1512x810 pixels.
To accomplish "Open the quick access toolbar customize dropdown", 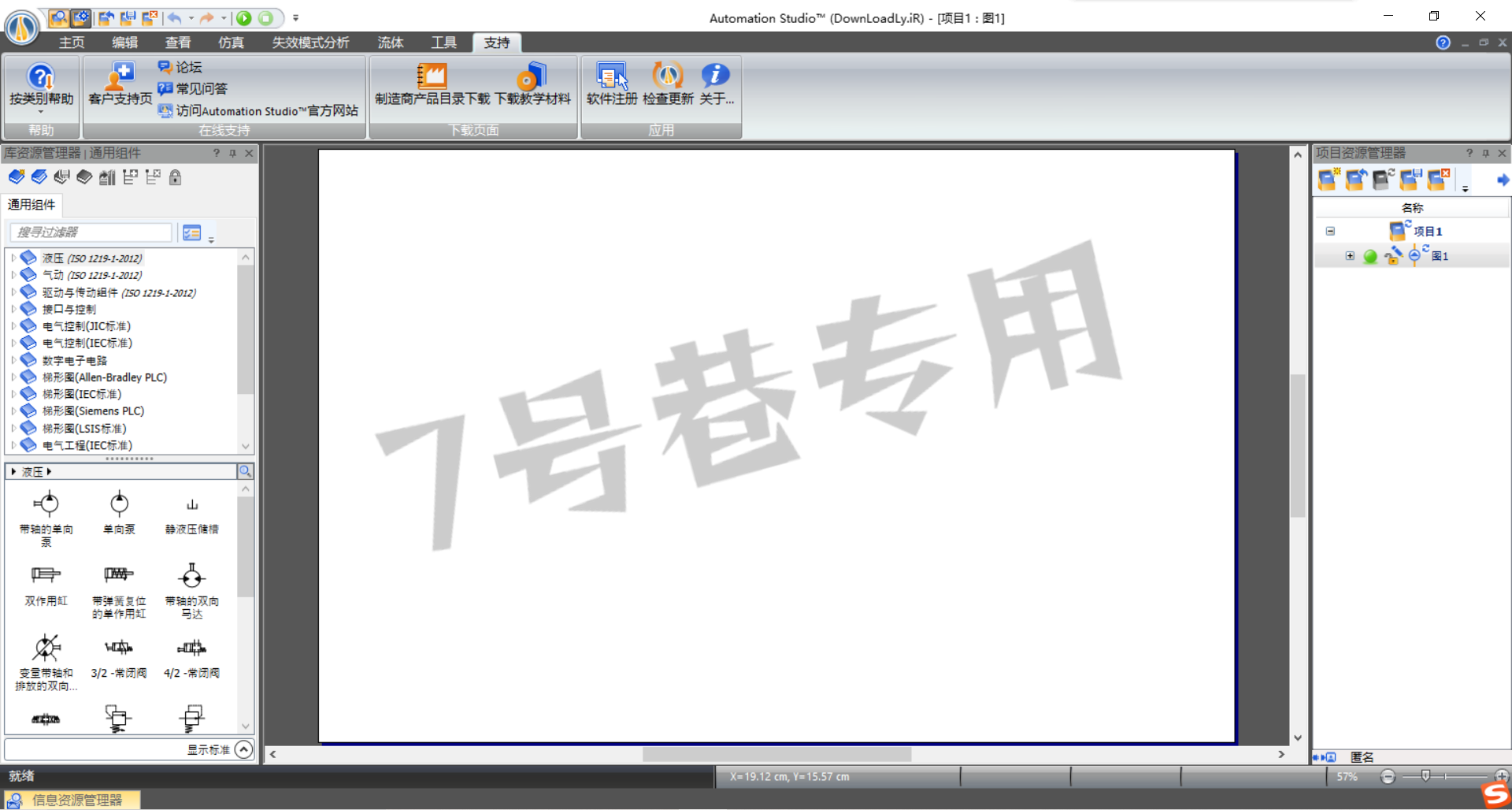I will 295,18.
